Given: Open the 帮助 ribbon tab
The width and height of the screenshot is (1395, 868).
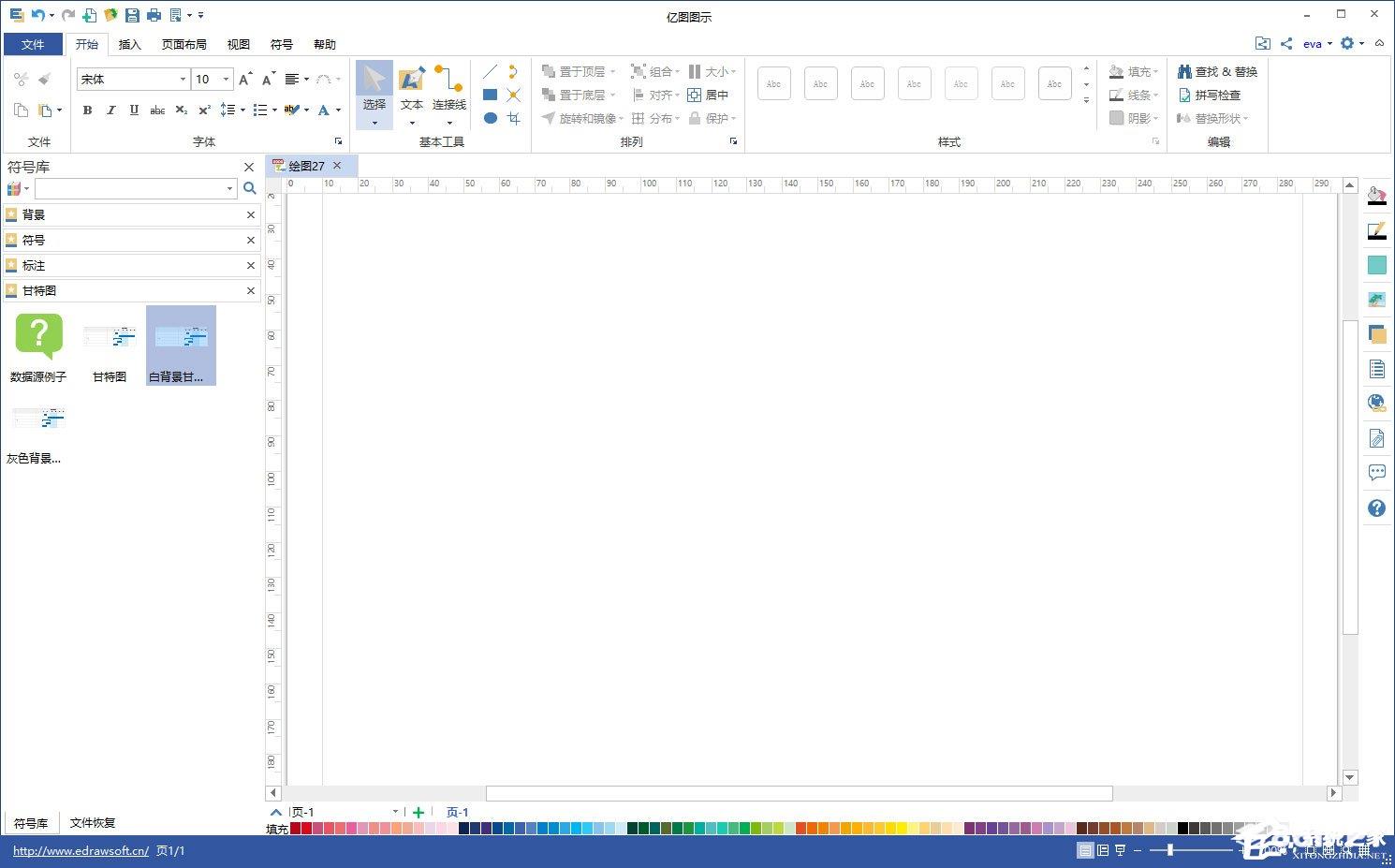Looking at the screenshot, I should click(324, 44).
